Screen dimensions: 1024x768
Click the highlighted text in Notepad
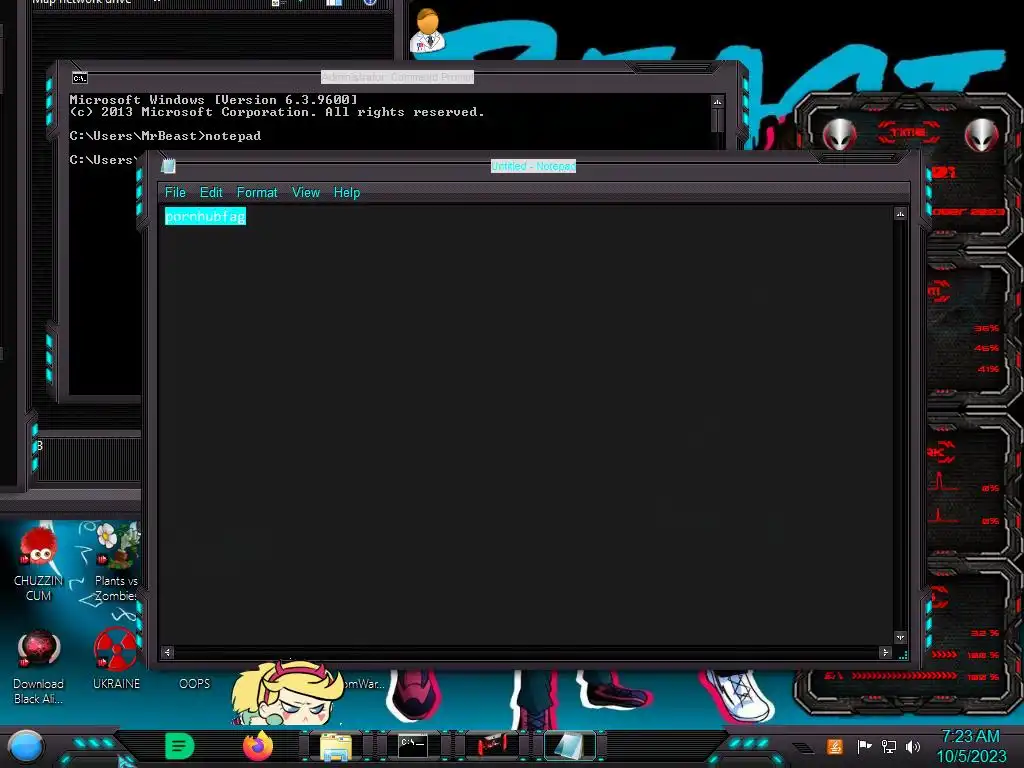pos(205,216)
